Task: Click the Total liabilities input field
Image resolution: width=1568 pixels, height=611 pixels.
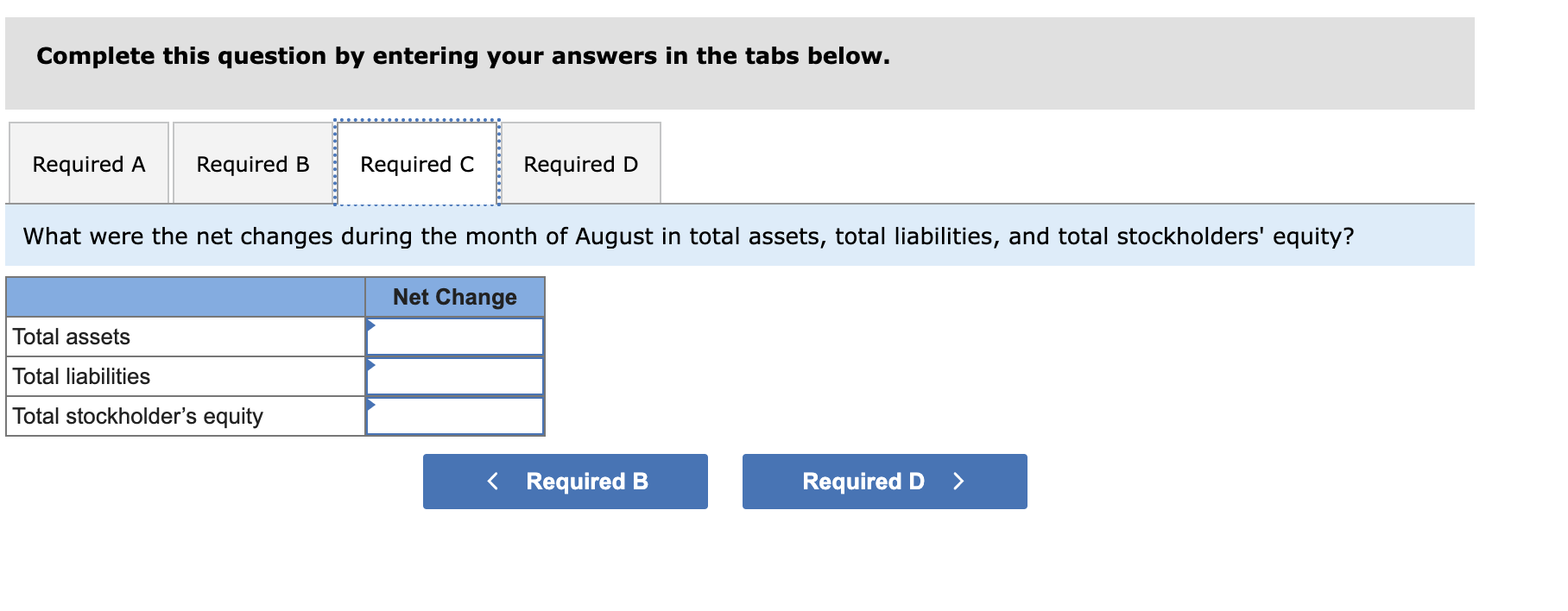Action: click(455, 376)
